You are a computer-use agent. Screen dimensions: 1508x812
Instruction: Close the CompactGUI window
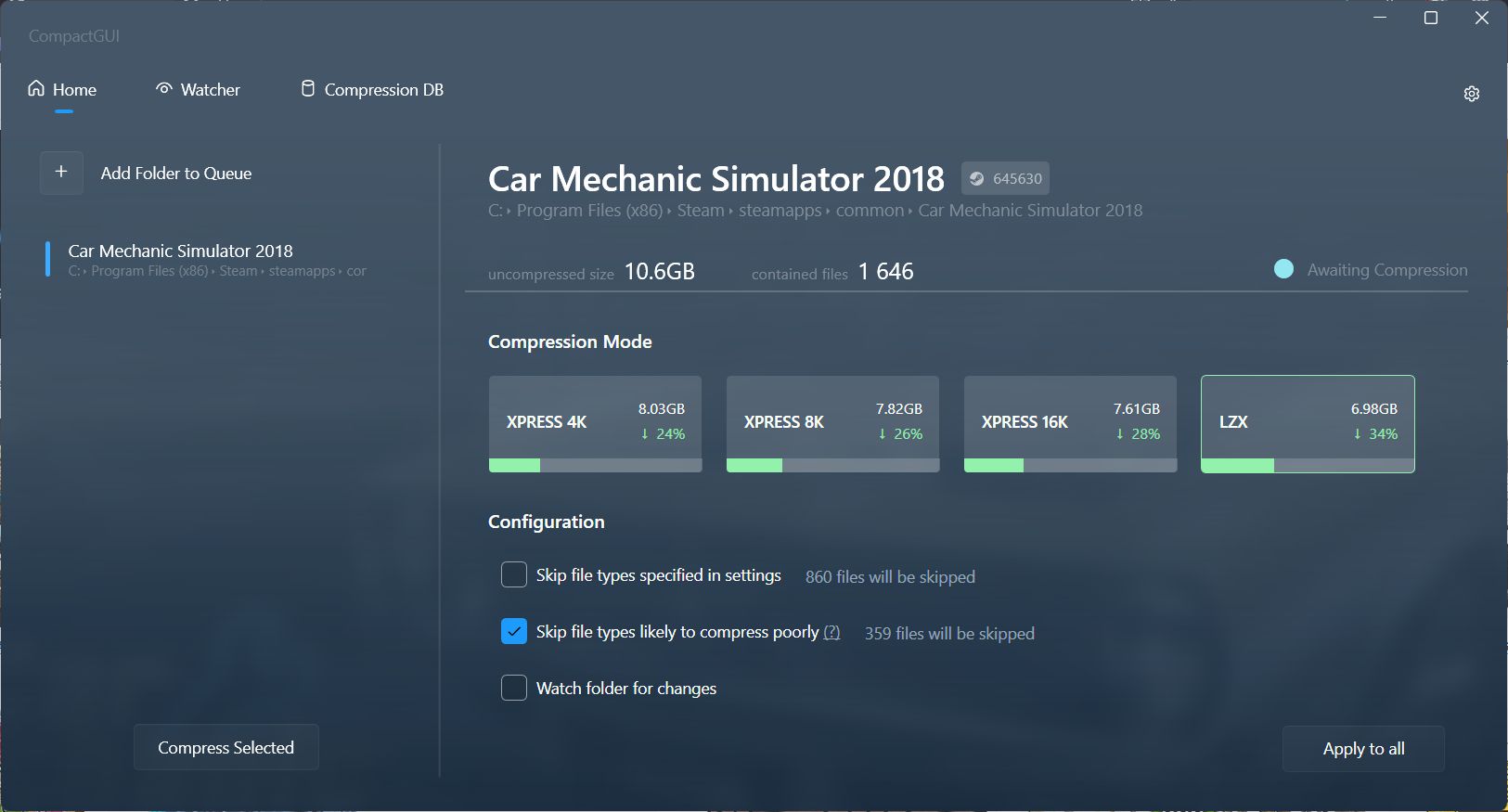click(x=1482, y=18)
